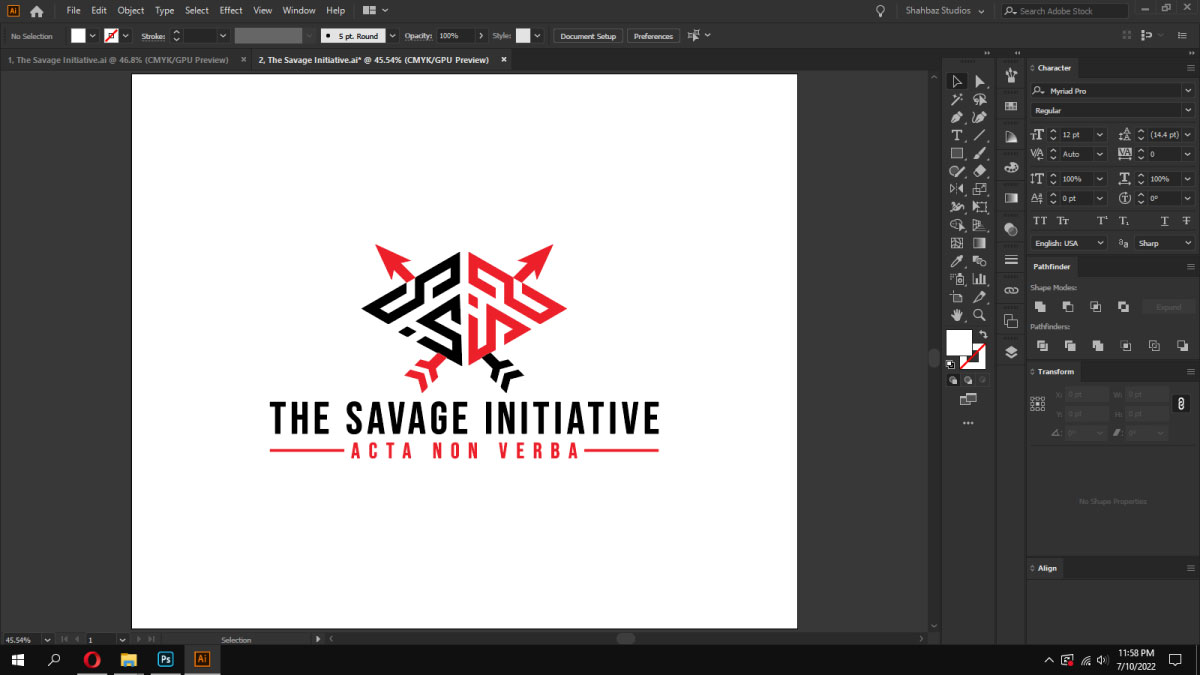Apply the Unite shape mode in Pathfinder
1200x675 pixels.
tap(1040, 307)
